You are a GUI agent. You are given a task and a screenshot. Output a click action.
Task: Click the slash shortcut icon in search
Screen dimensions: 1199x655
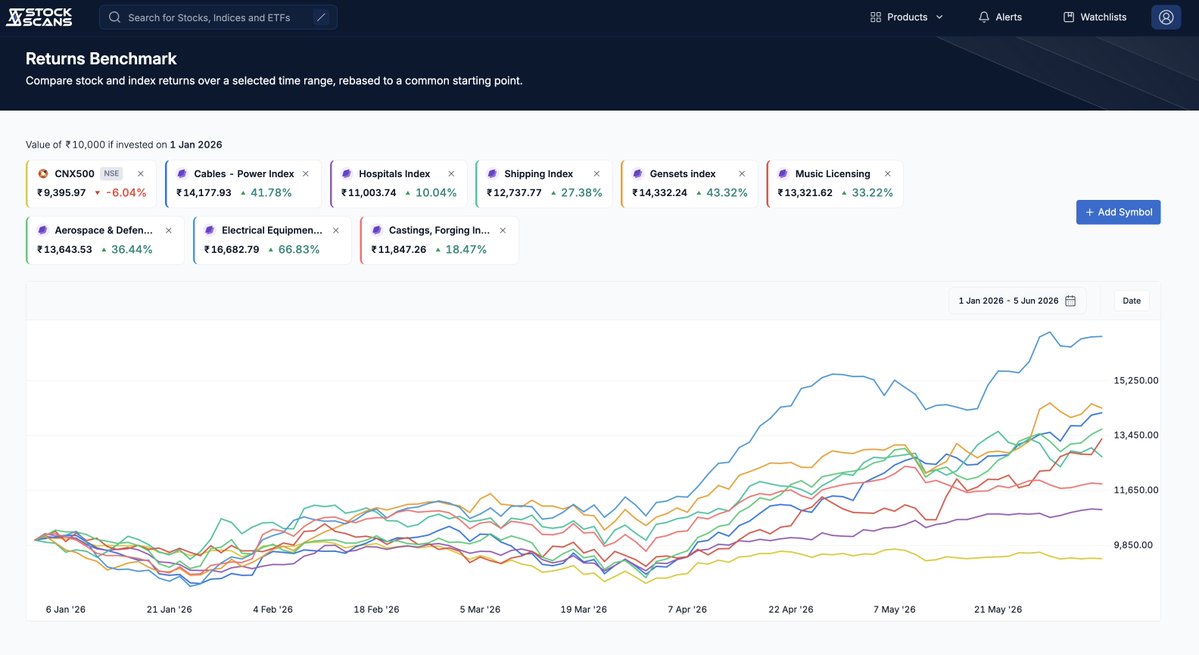click(x=321, y=17)
